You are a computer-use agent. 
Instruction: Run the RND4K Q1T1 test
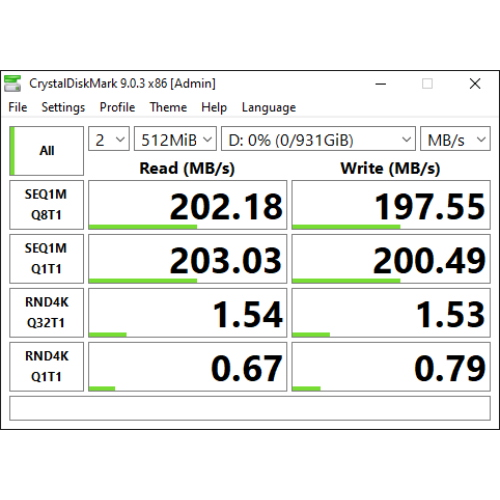46,367
